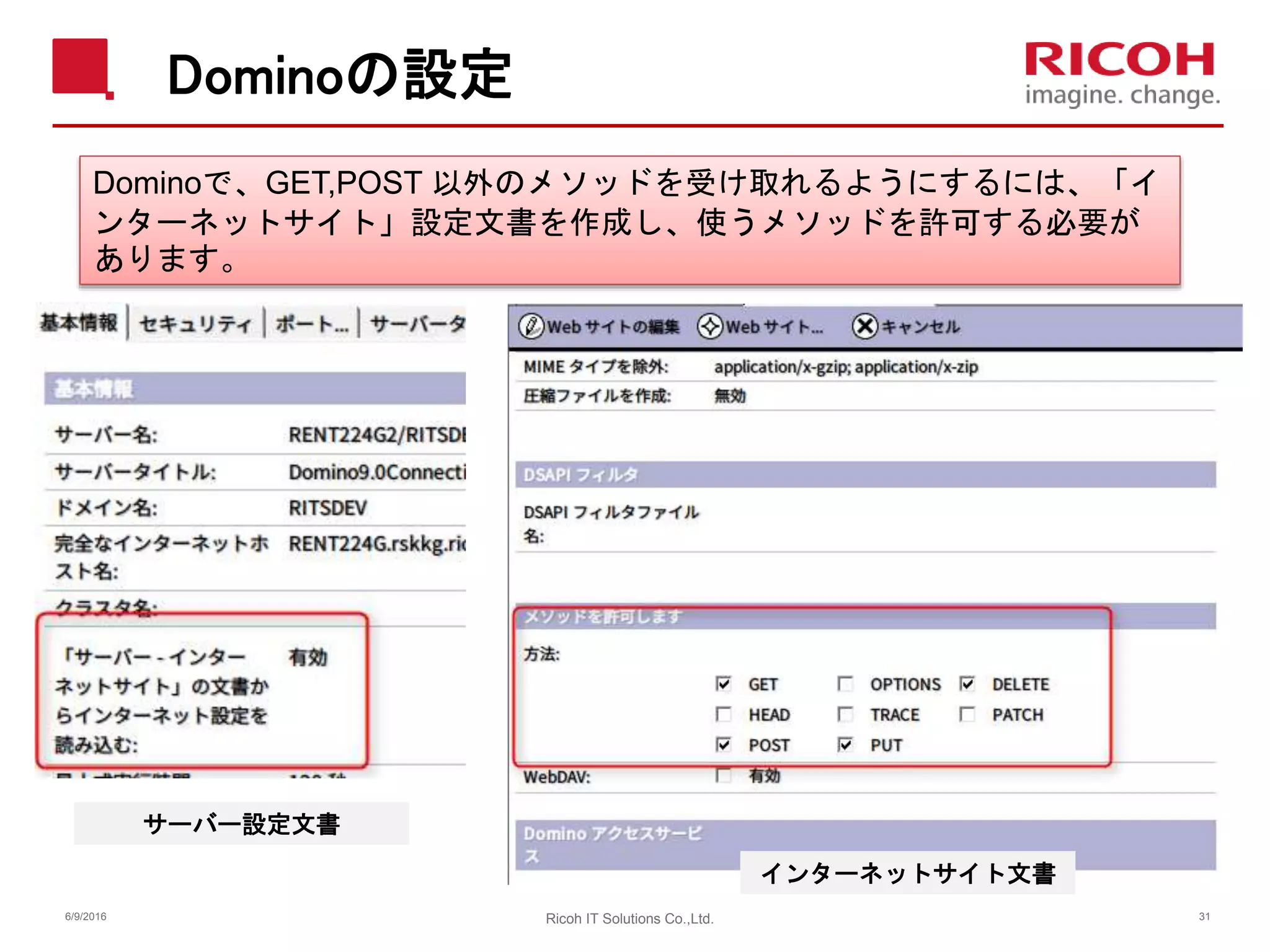Enable the HEAD method checkbox
Image resolution: width=1270 pixels, height=952 pixels.
pos(723,714)
